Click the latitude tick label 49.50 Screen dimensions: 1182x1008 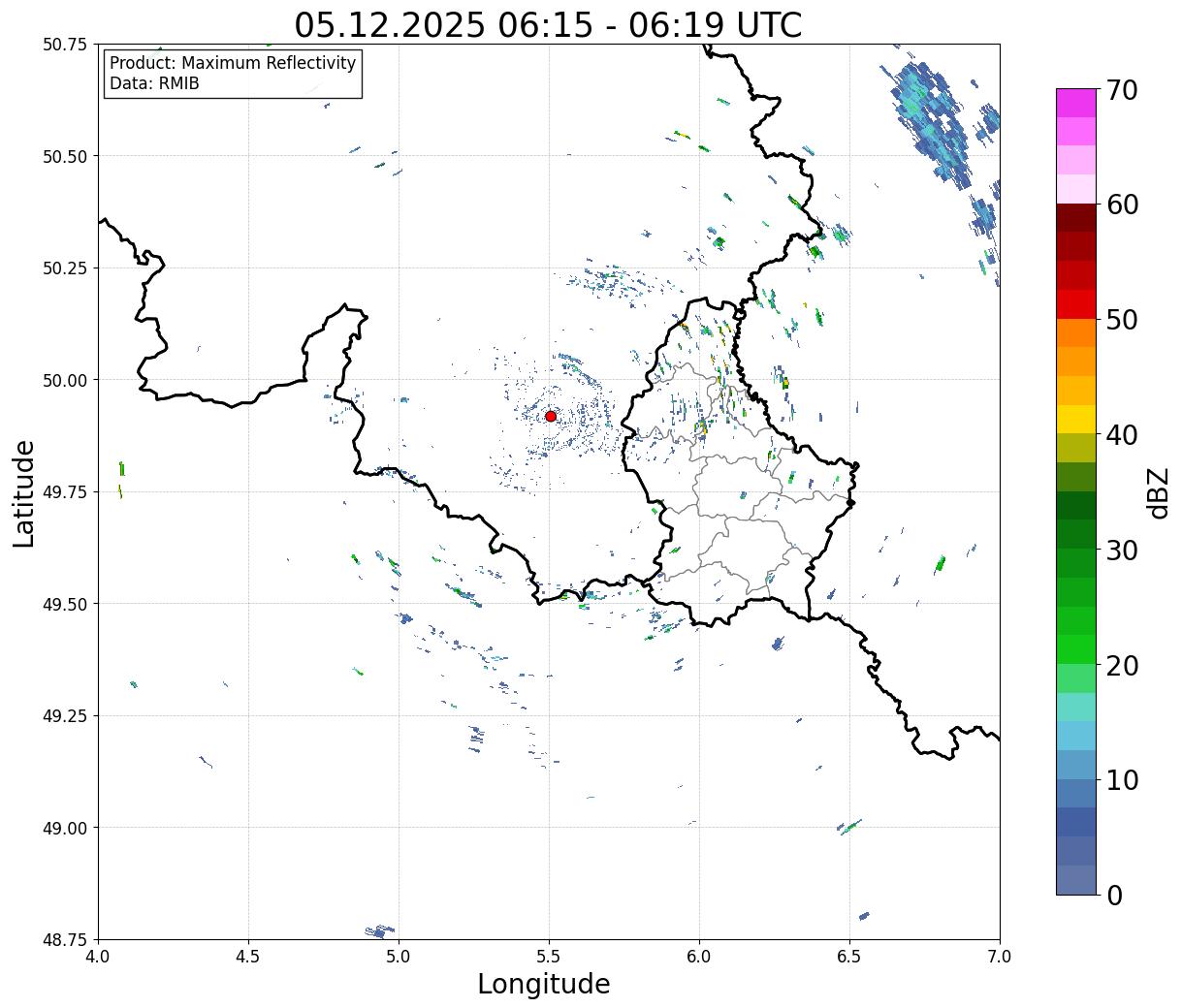point(65,604)
